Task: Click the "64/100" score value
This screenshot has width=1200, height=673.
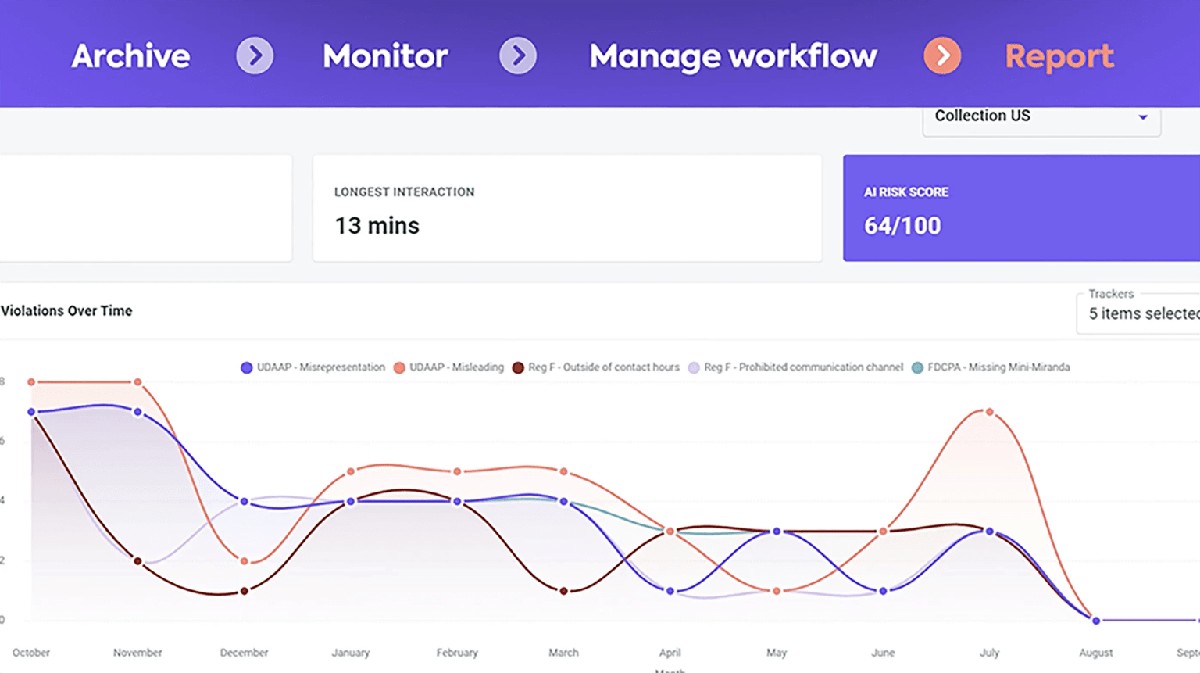Action: coord(903,226)
